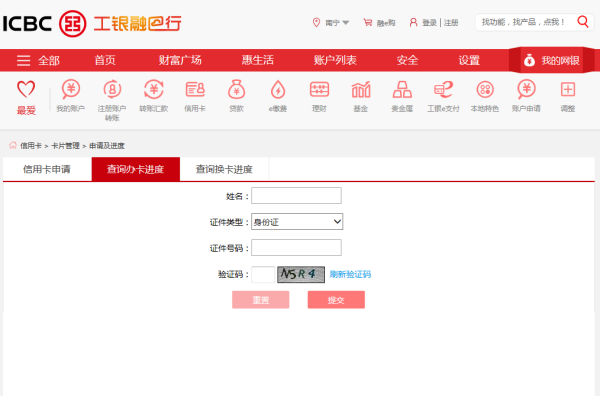Open 基金 fund chart icon

[361, 90]
